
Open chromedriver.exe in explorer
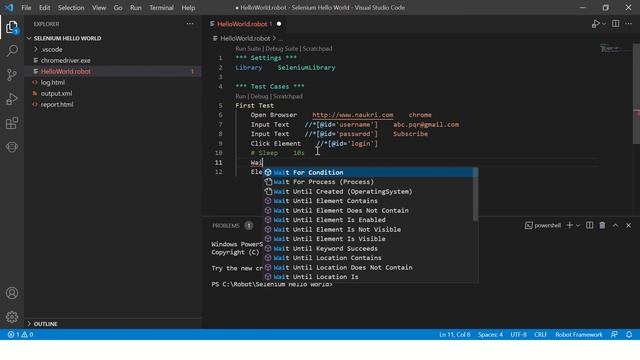(x=65, y=60)
